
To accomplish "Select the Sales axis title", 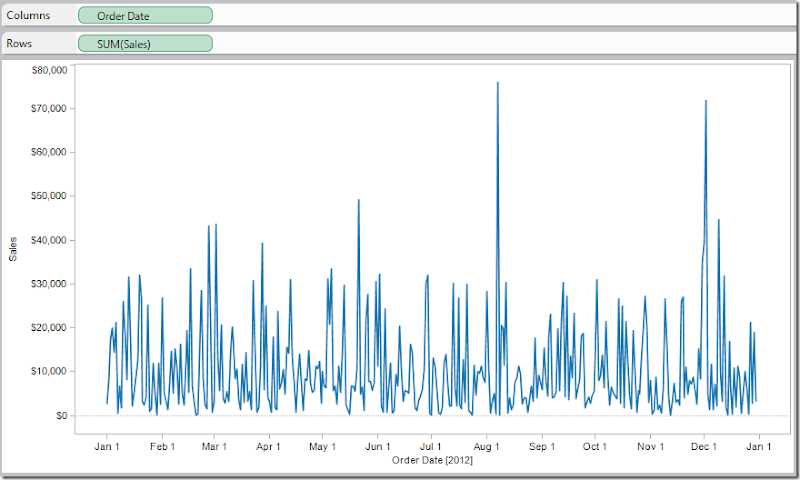I will tap(13, 249).
